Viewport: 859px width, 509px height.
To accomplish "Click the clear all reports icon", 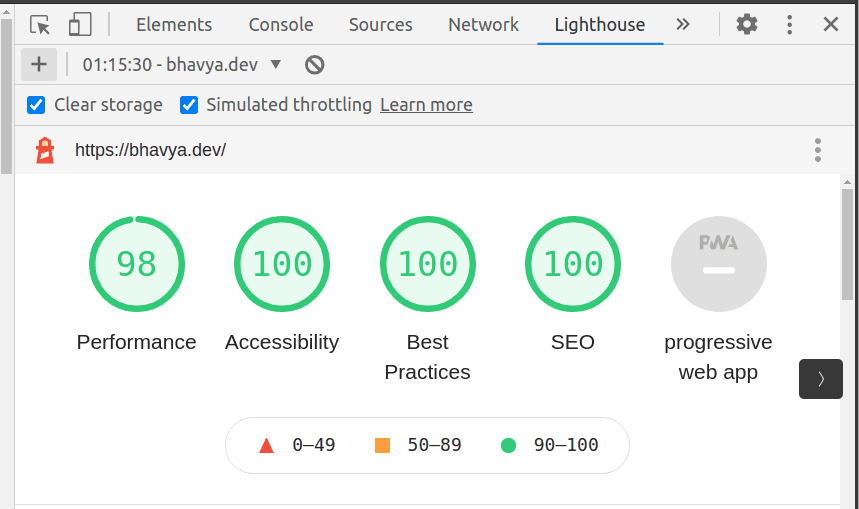I will [314, 65].
